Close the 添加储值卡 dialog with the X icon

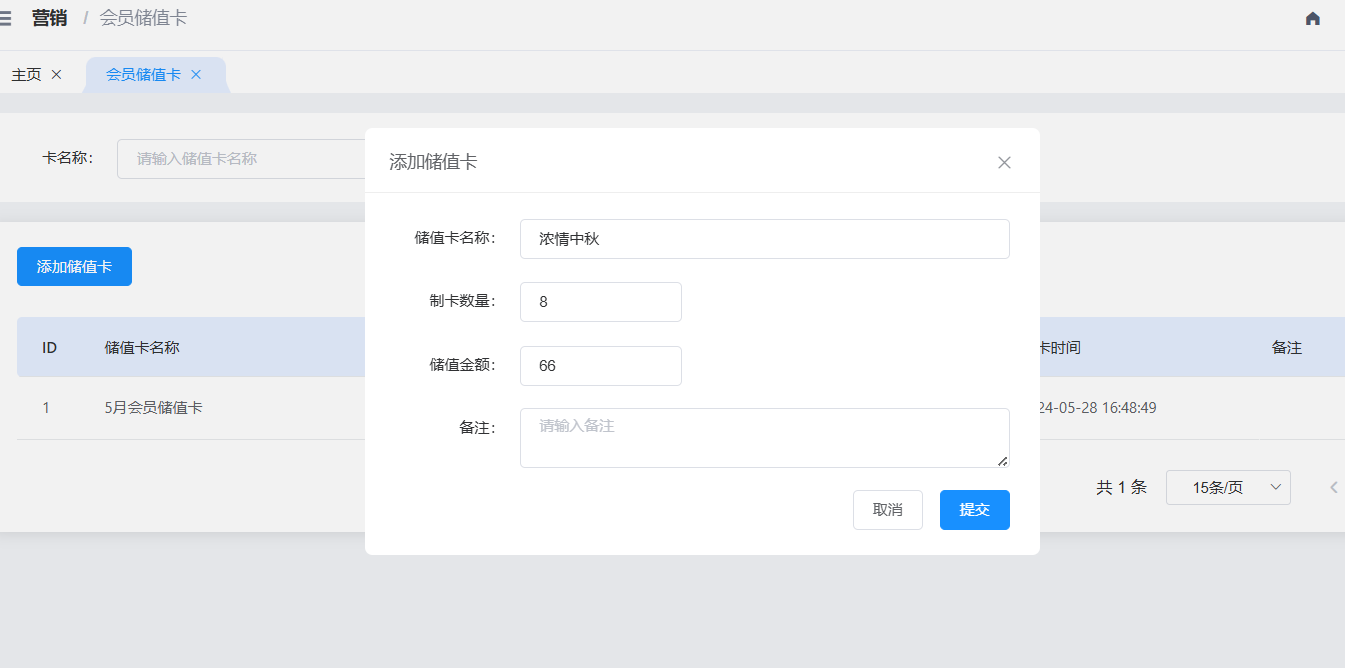(x=1005, y=162)
